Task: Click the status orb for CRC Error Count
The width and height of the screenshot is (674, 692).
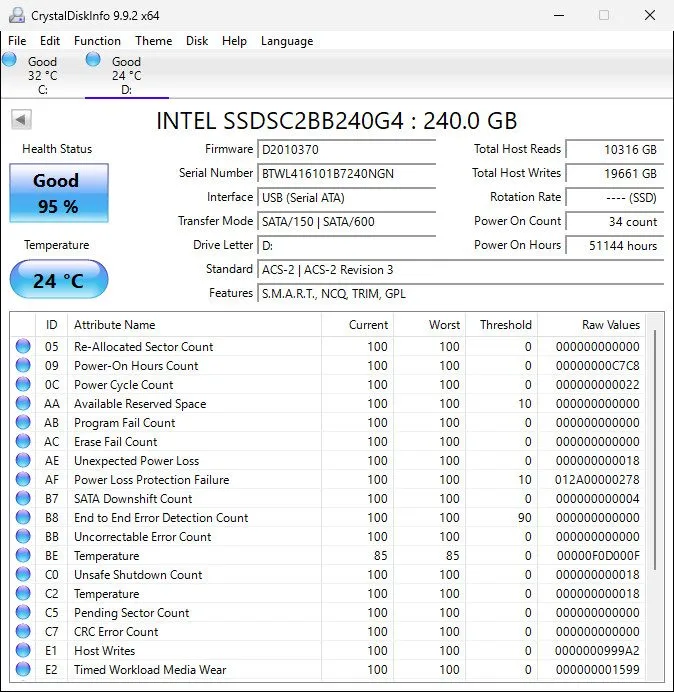Action: click(x=23, y=631)
